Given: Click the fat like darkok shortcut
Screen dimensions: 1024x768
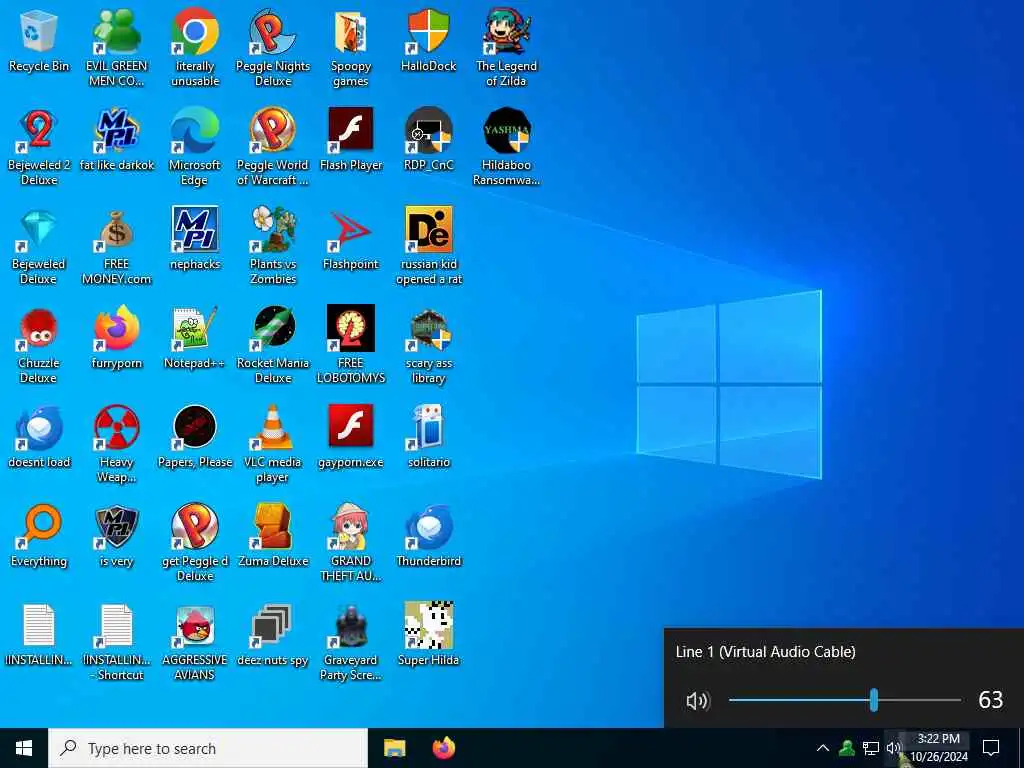Looking at the screenshot, I should pos(116,131).
